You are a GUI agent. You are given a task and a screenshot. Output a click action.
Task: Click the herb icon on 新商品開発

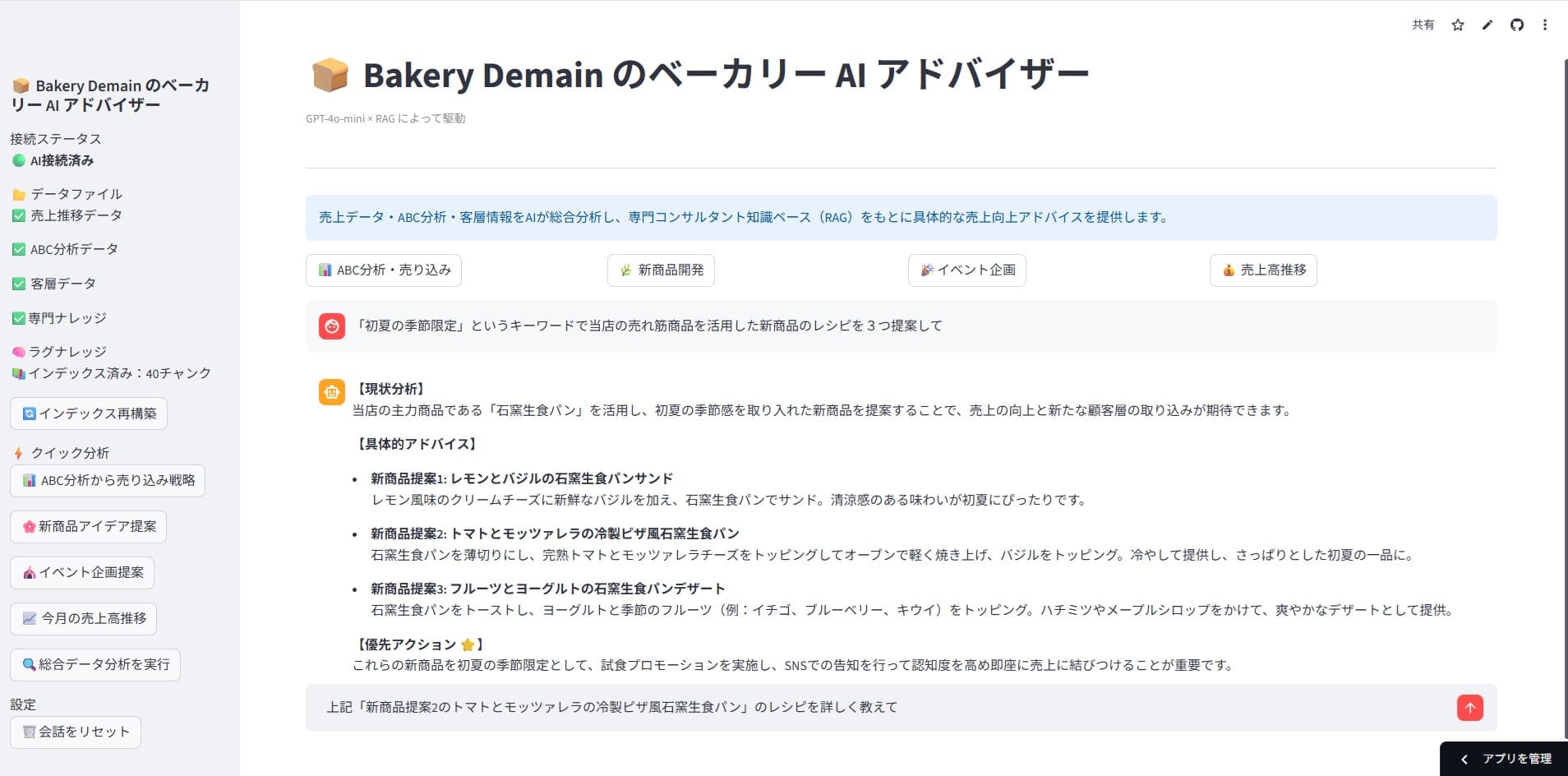pos(626,270)
